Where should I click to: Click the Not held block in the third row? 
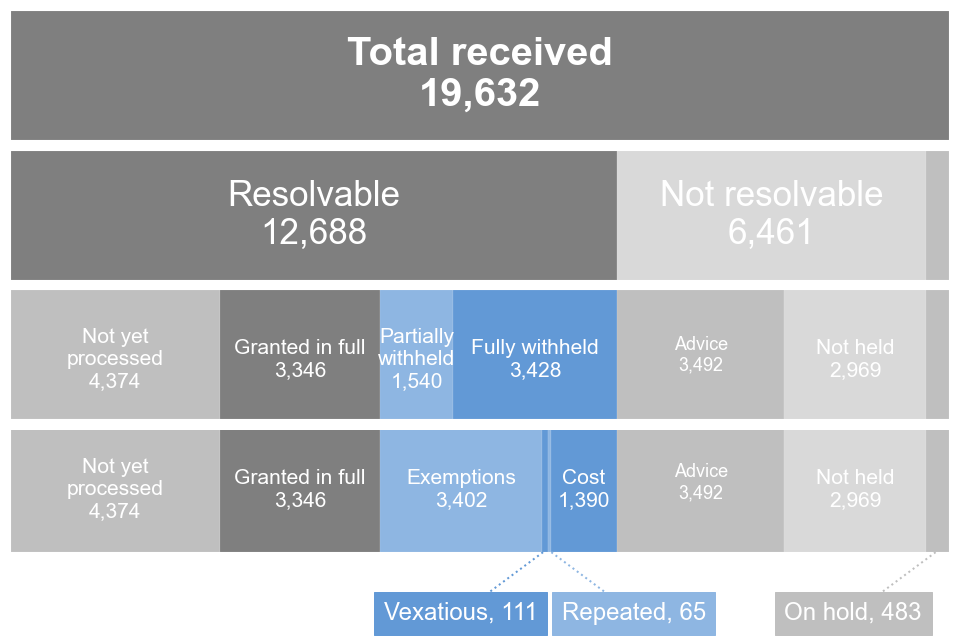(x=854, y=355)
